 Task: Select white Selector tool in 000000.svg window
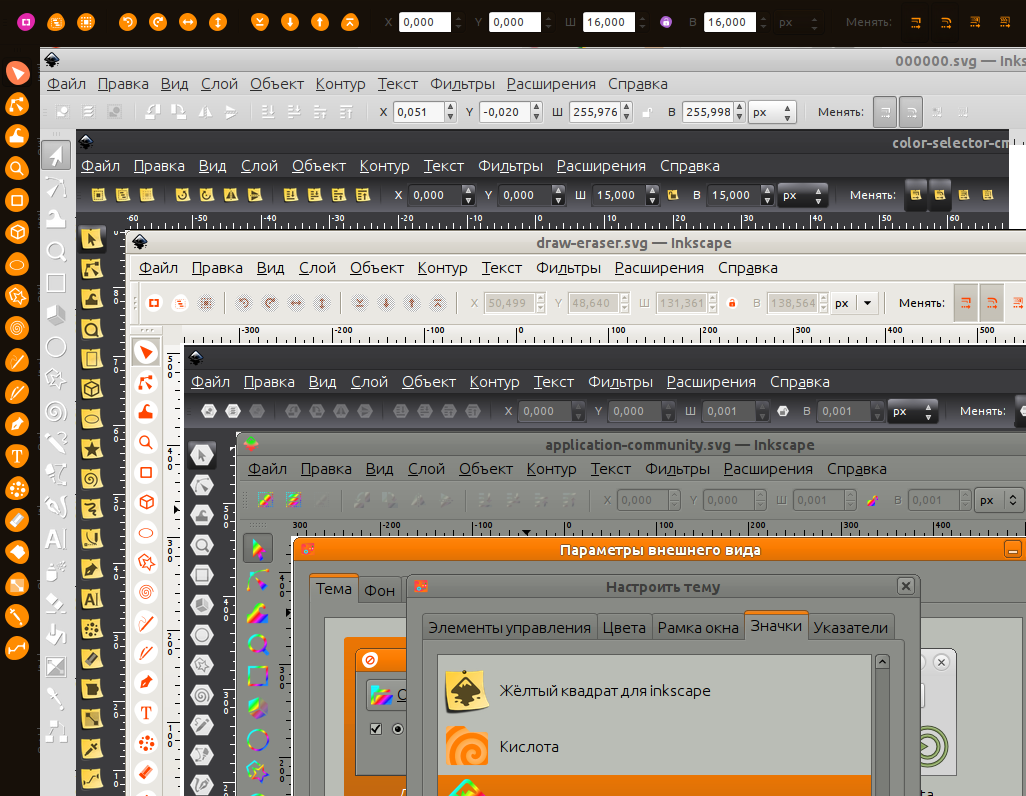56,156
